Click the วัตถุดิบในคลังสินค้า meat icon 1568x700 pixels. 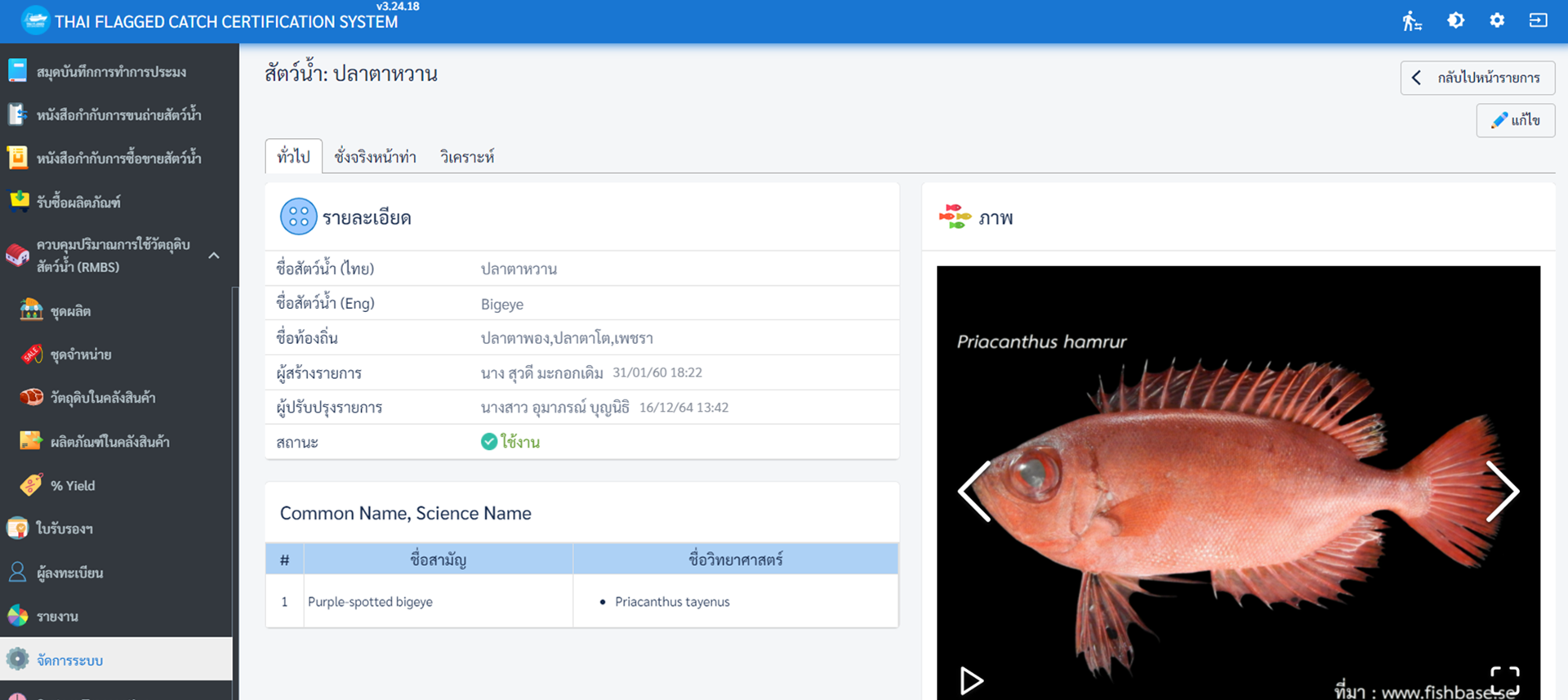click(31, 397)
